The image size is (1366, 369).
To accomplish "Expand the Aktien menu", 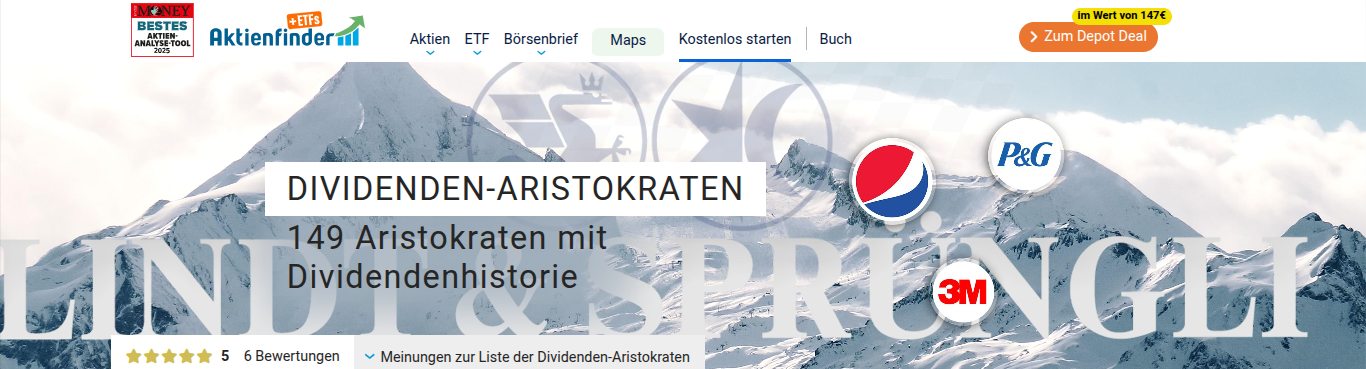I will click(x=430, y=40).
